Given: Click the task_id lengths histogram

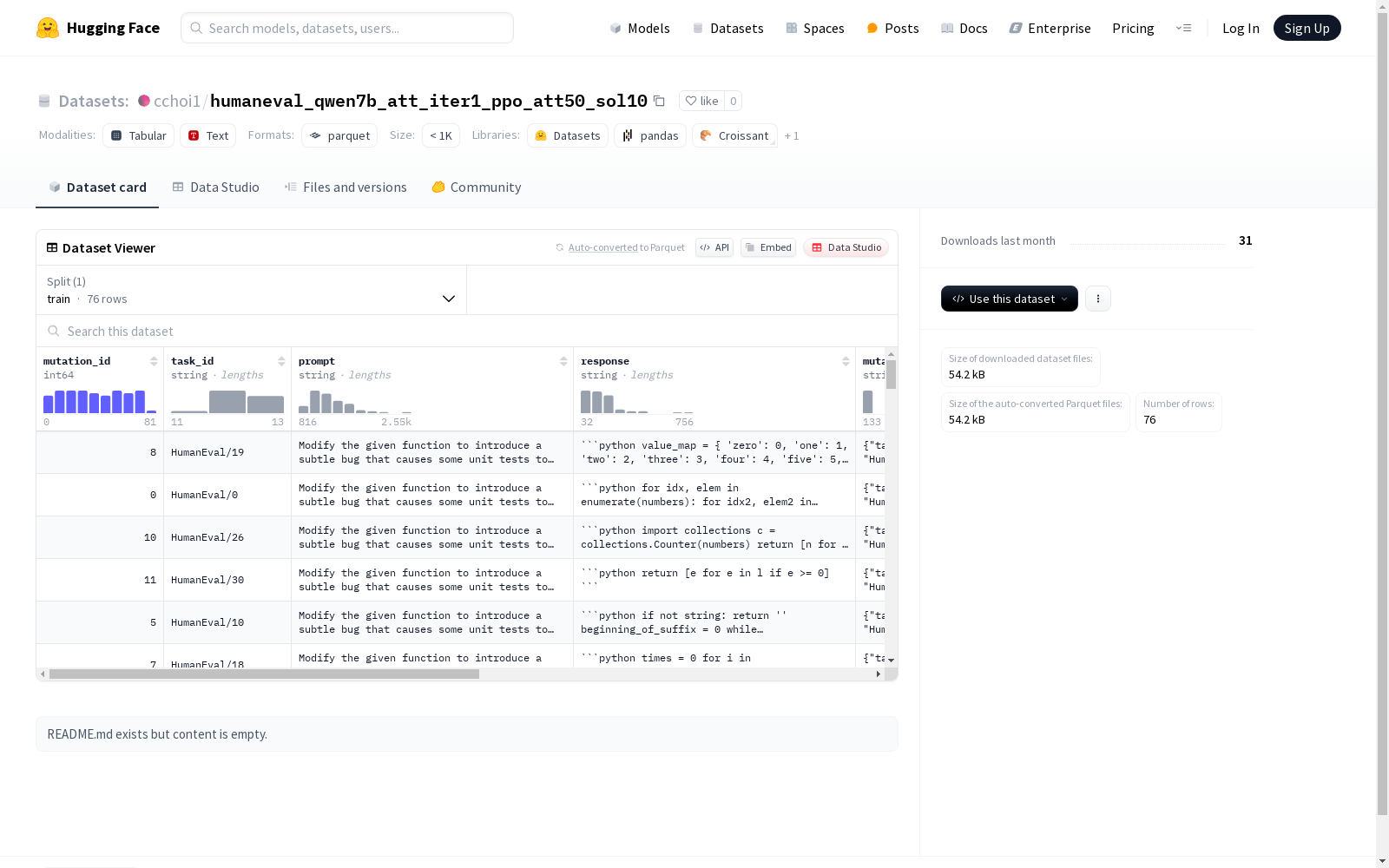Looking at the screenshot, I should 227,401.
